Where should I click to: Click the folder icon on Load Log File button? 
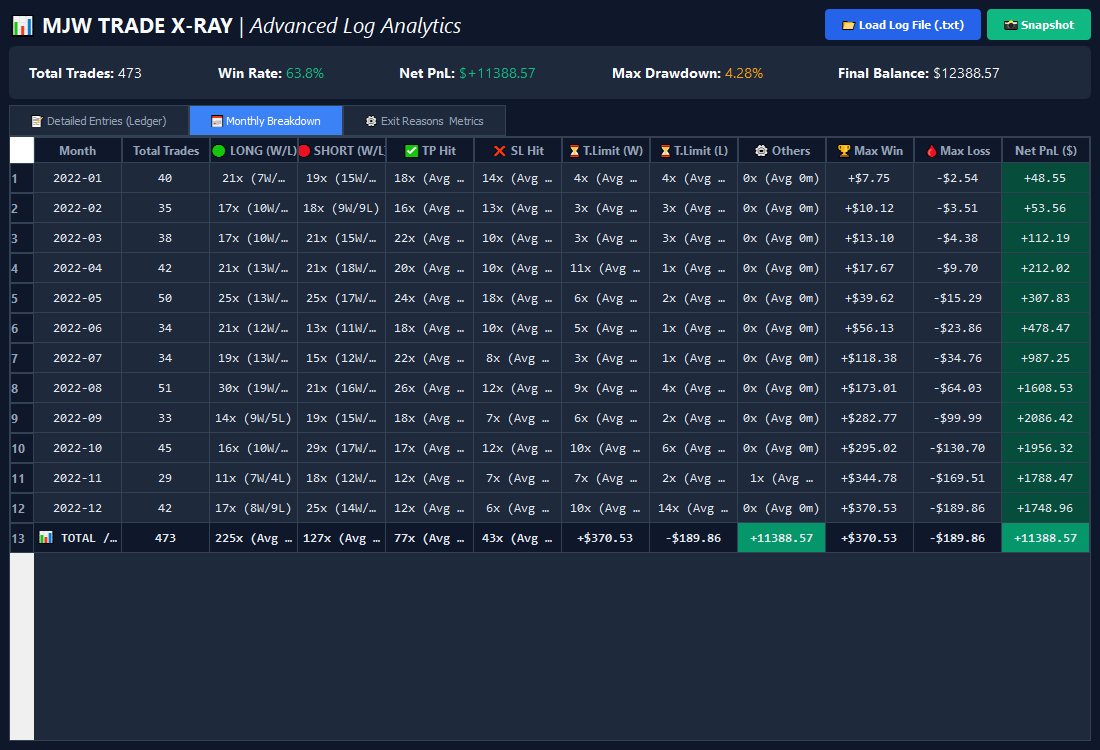tap(848, 25)
